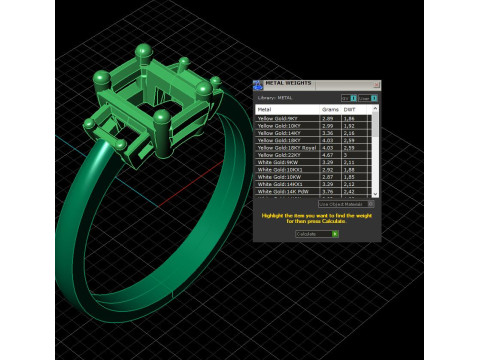Click the metal list scroll-up arrow
This screenshot has width=480, height=360.
375,108
